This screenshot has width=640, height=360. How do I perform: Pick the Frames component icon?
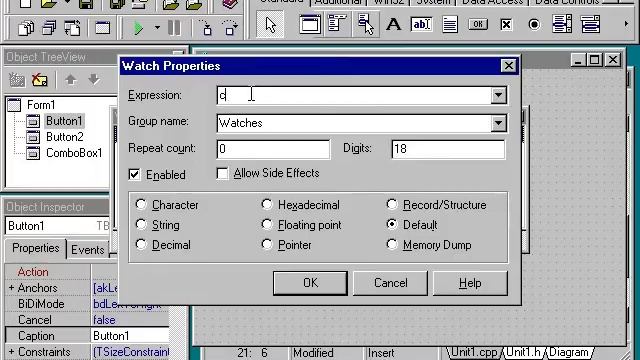click(x=310, y=24)
